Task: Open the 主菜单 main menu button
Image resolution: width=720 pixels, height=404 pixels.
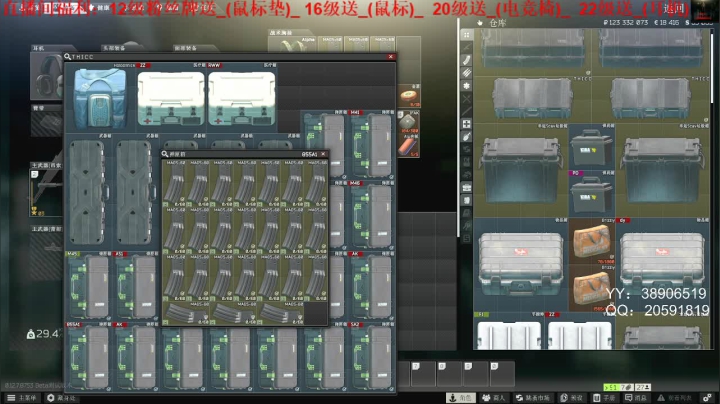Action: (22, 398)
